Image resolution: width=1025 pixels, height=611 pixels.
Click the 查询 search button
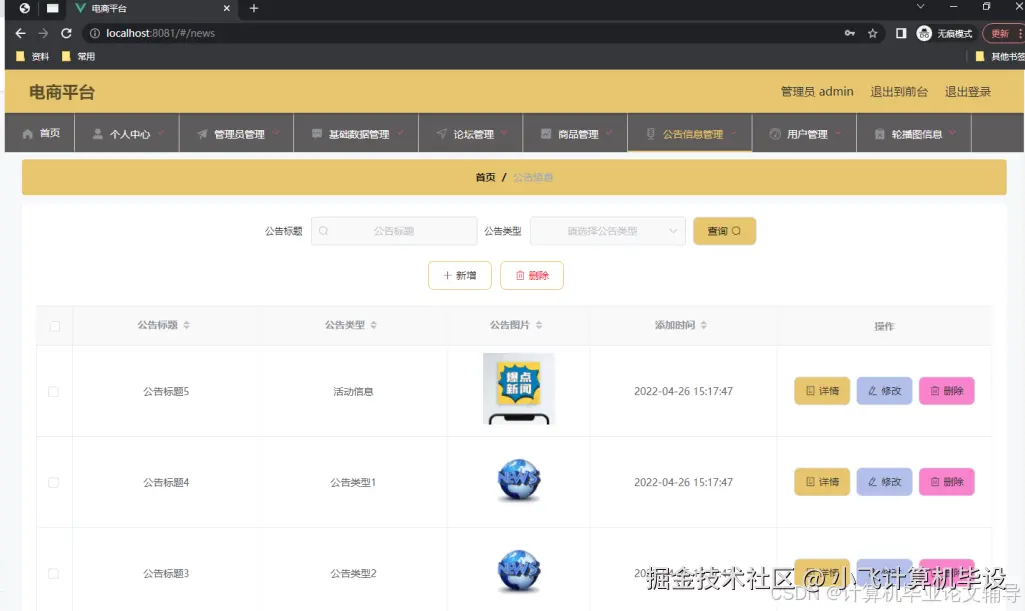(x=723, y=231)
